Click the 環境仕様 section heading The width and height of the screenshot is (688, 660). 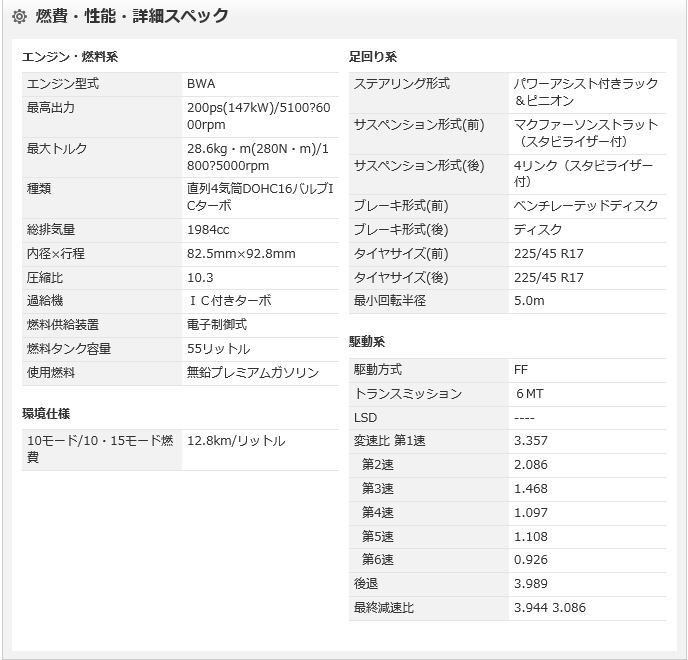coord(46,413)
